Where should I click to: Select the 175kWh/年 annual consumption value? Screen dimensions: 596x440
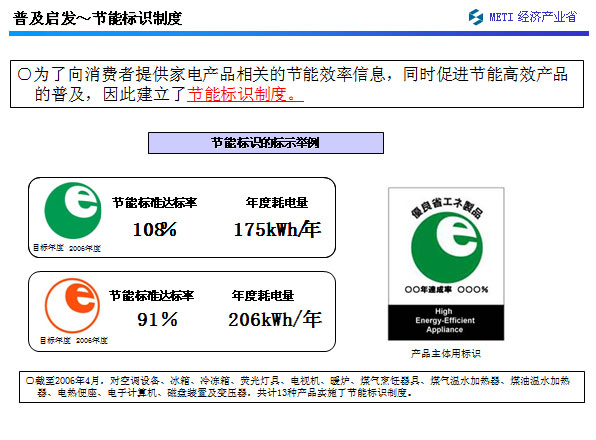[x=277, y=229]
